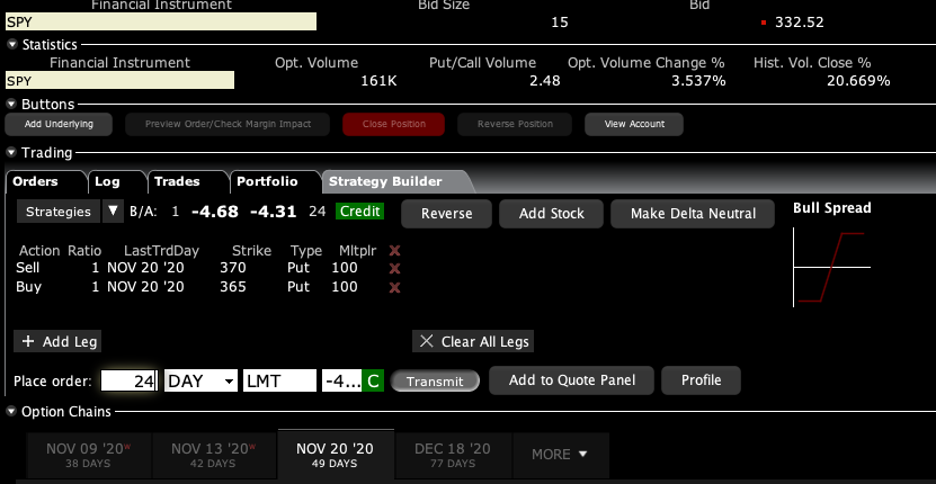Remove the Buy 365 Put leg
Viewport: 936px width, 484px height.
pyautogui.click(x=394, y=288)
